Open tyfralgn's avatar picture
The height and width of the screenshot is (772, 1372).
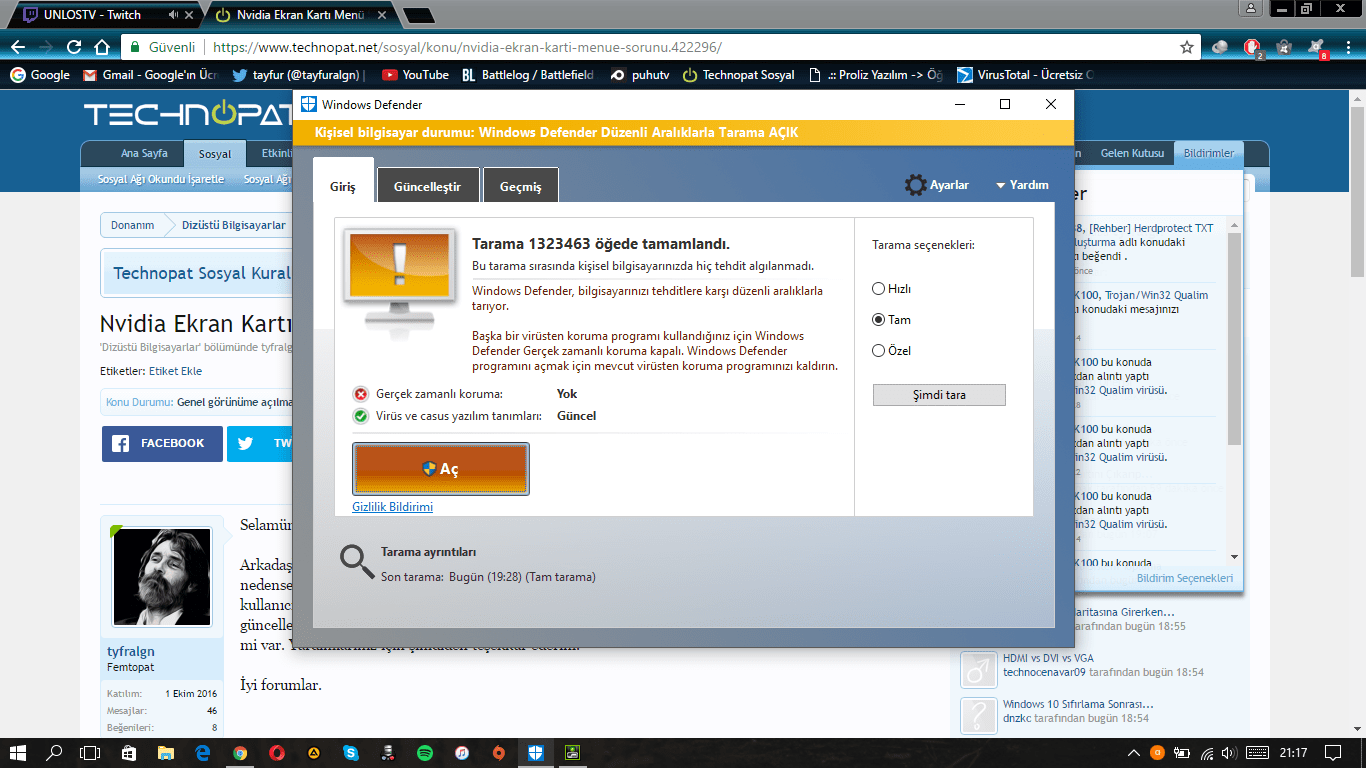point(161,577)
